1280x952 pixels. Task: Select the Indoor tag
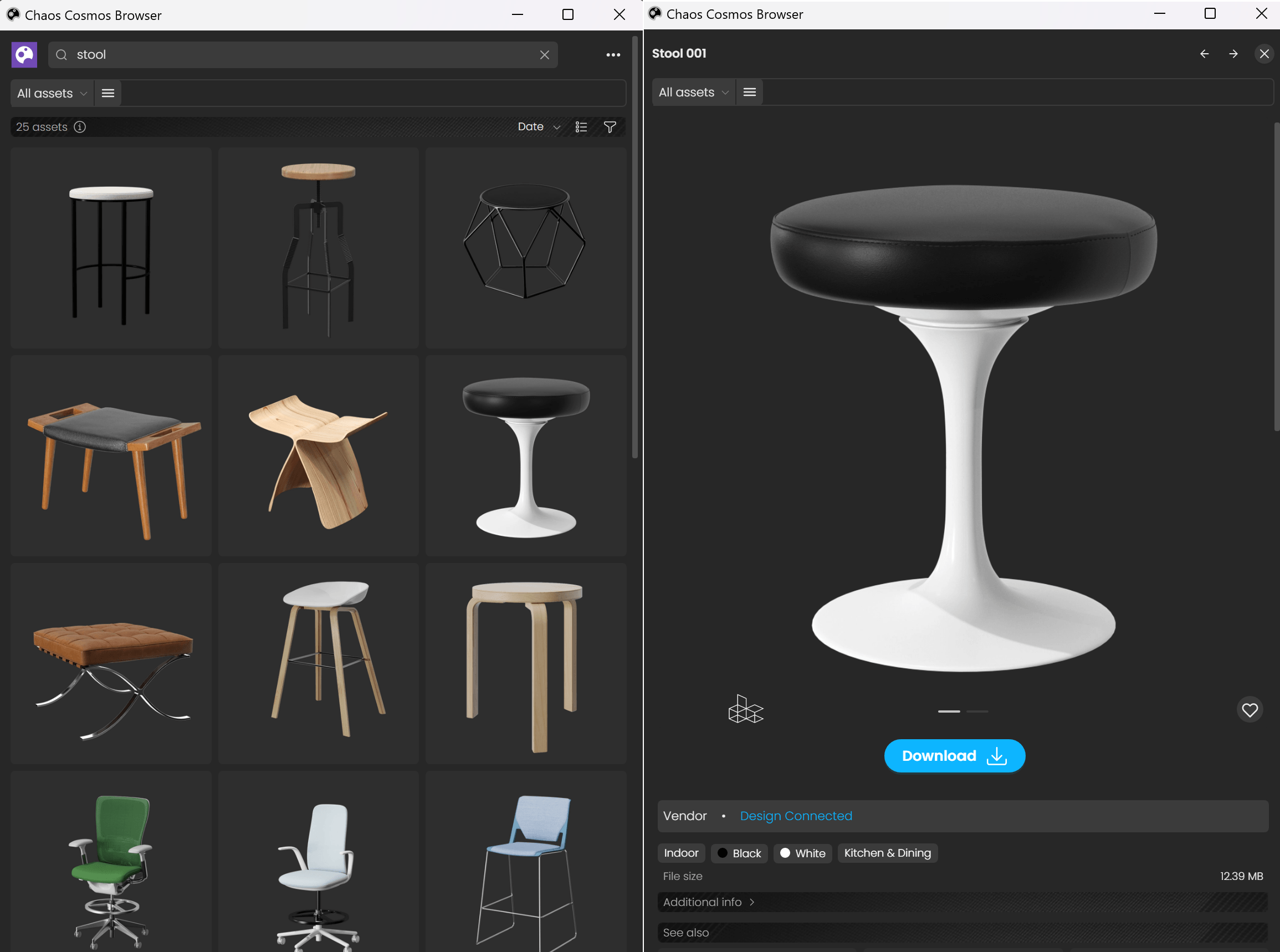[x=680, y=853]
